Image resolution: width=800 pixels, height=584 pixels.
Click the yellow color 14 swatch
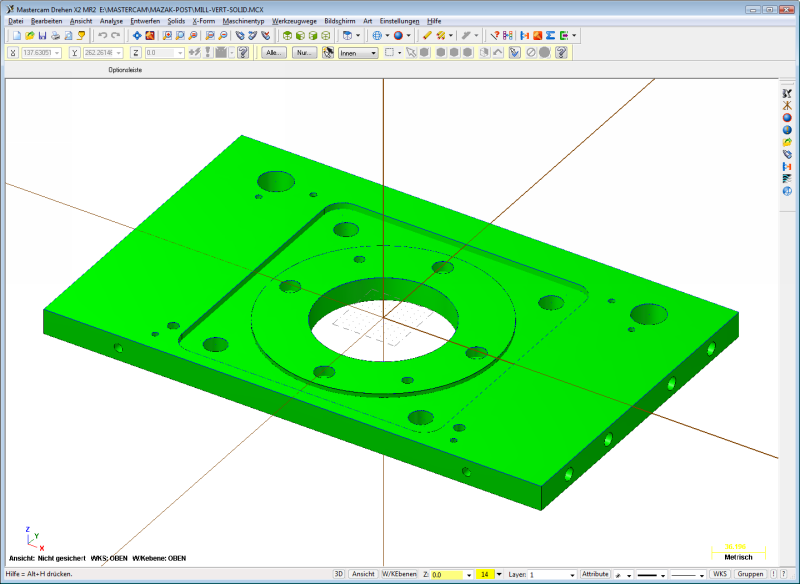point(485,575)
